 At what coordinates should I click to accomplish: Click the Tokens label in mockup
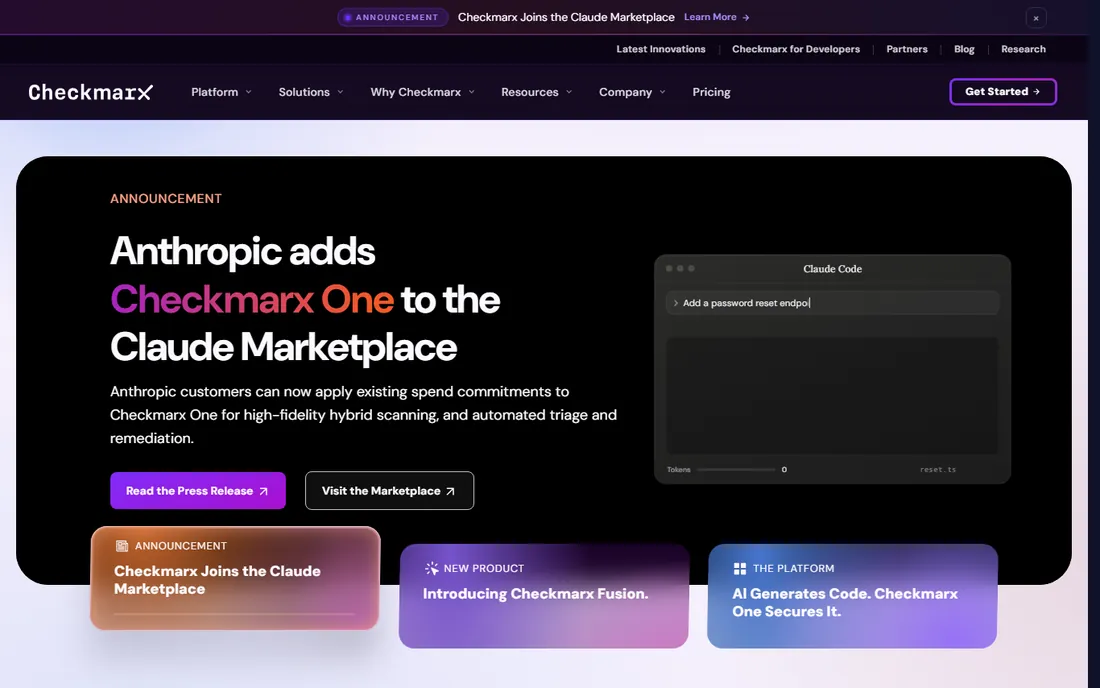tap(678, 469)
